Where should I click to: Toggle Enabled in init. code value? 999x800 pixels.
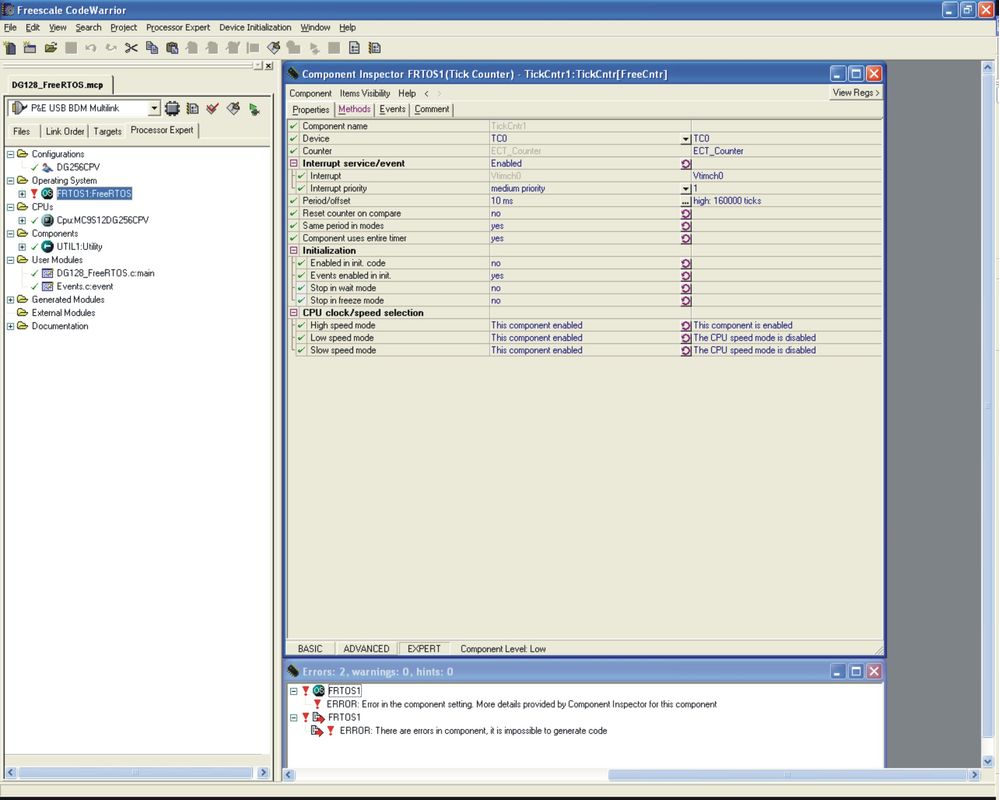point(686,264)
